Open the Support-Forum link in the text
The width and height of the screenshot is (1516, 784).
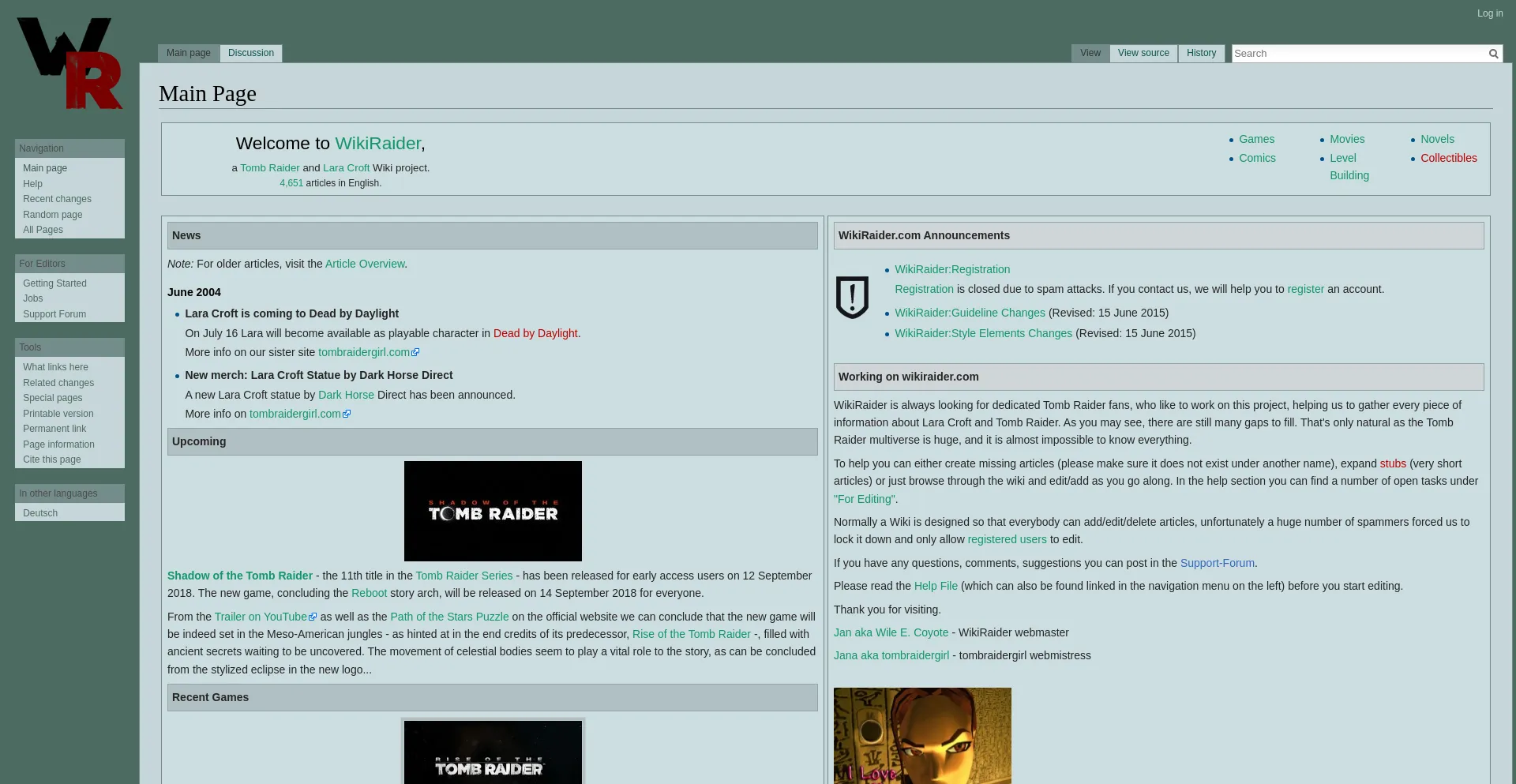click(x=1217, y=563)
